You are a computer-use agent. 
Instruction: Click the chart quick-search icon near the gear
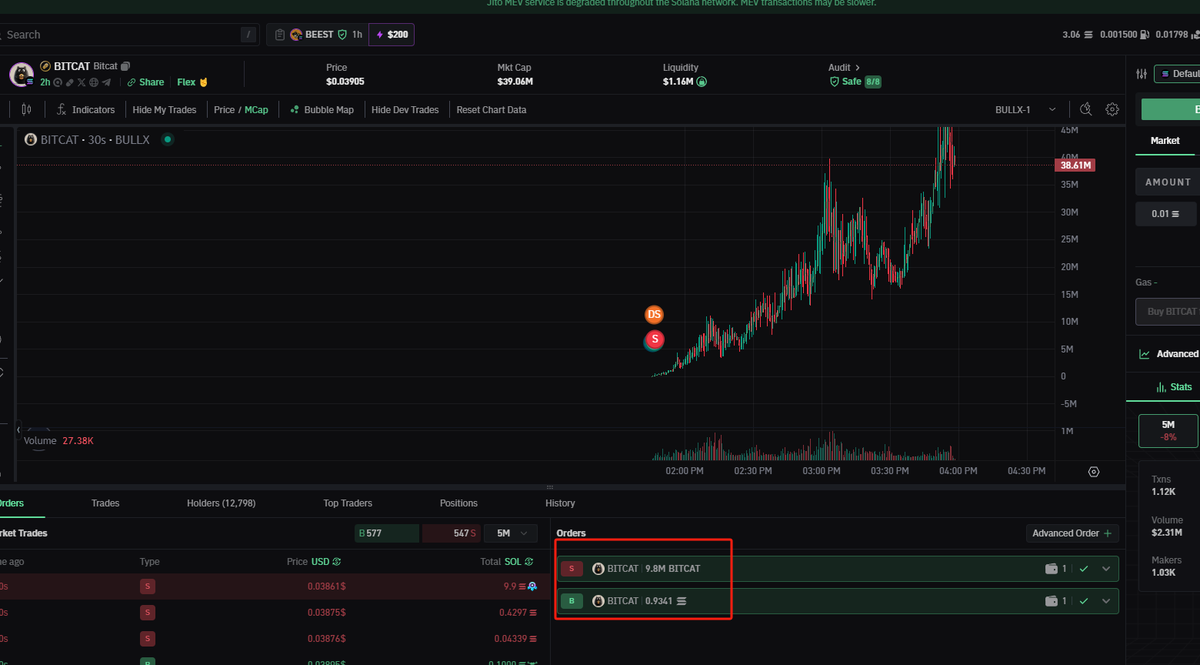1087,109
